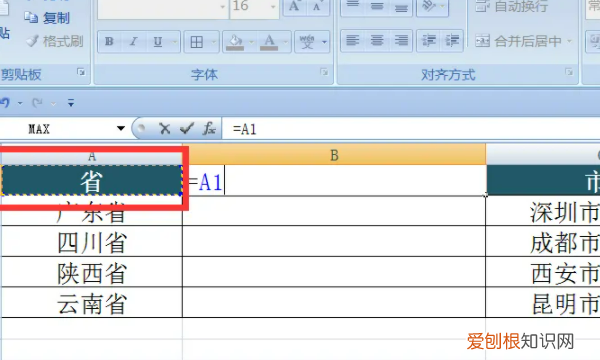Open the font size 16 dropdown
This screenshot has height=360, width=600.
pos(273,7)
